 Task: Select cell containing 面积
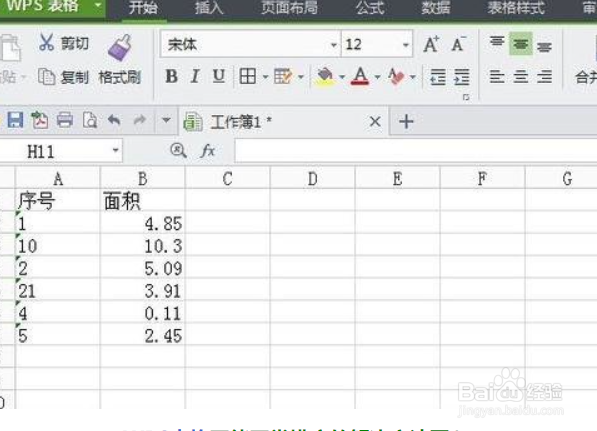tap(142, 200)
